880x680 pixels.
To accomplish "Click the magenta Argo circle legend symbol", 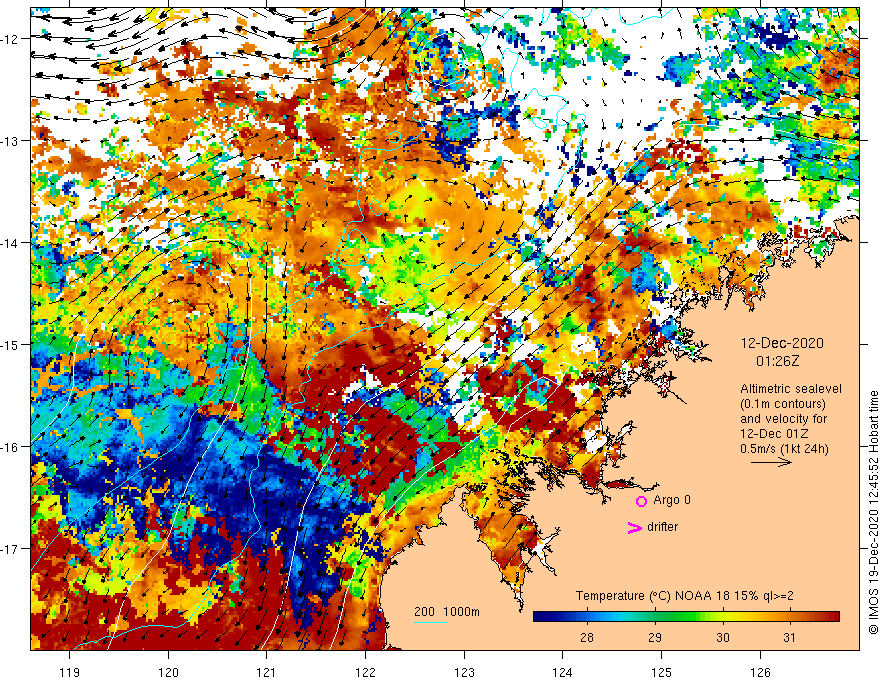I will pos(641,501).
